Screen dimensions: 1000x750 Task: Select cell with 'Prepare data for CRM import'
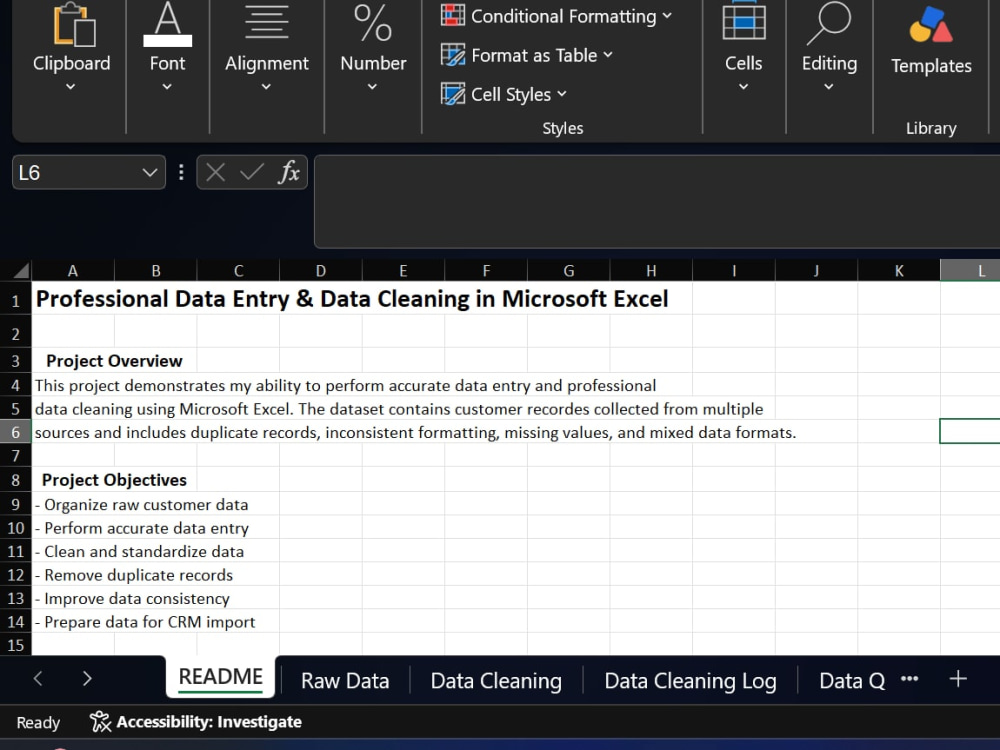click(x=145, y=622)
